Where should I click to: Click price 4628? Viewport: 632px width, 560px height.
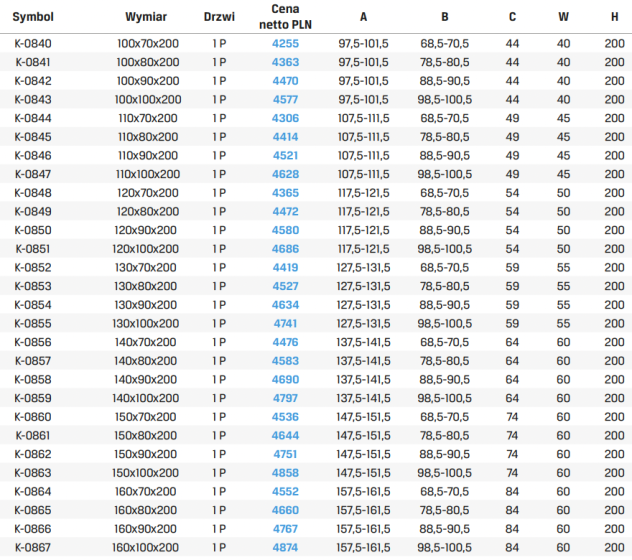(285, 174)
